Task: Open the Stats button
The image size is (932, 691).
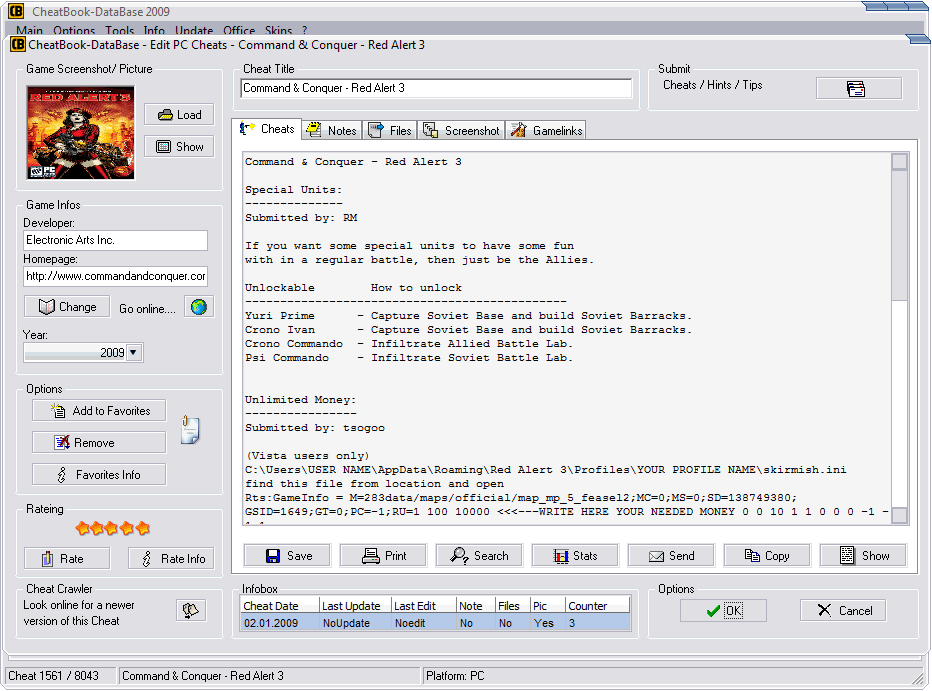Action: coord(575,556)
